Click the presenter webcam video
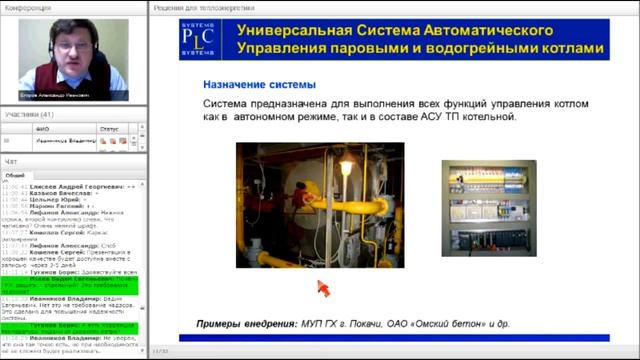 pyautogui.click(x=73, y=60)
